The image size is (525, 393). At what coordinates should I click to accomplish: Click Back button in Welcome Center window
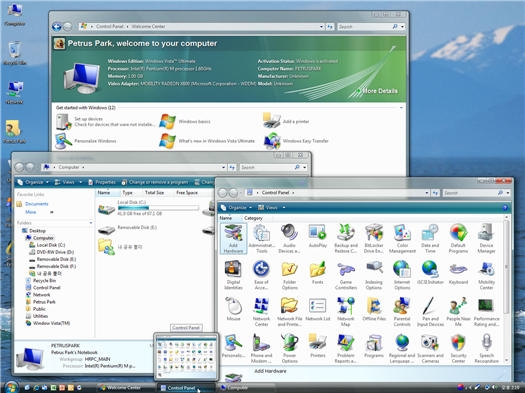57,26
